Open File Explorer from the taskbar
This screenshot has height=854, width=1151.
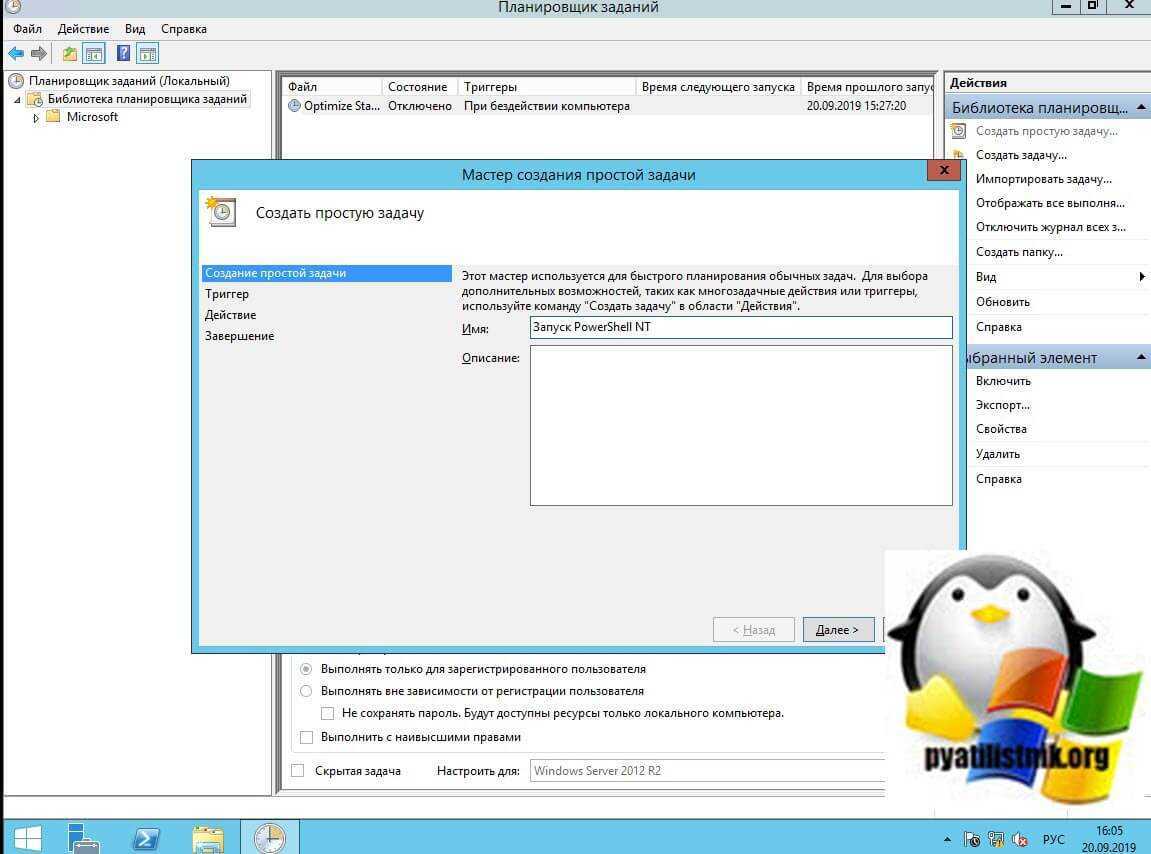[208, 836]
